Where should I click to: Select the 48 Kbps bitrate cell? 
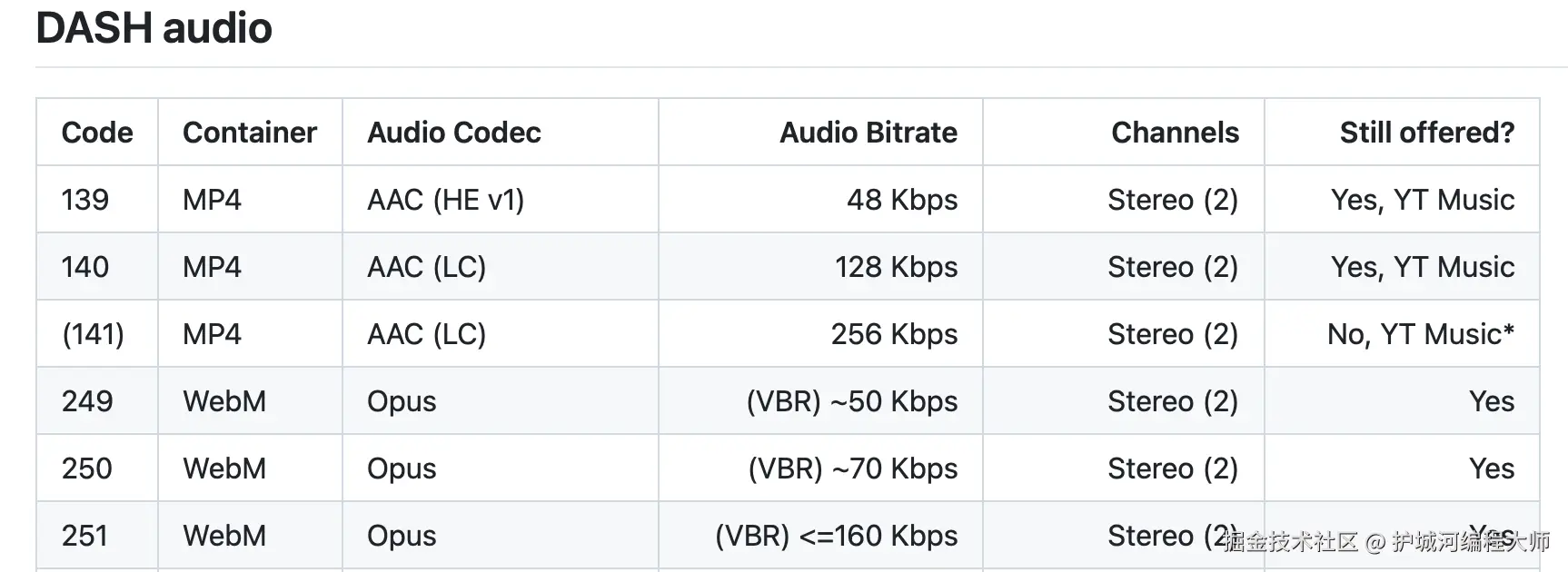click(x=901, y=200)
